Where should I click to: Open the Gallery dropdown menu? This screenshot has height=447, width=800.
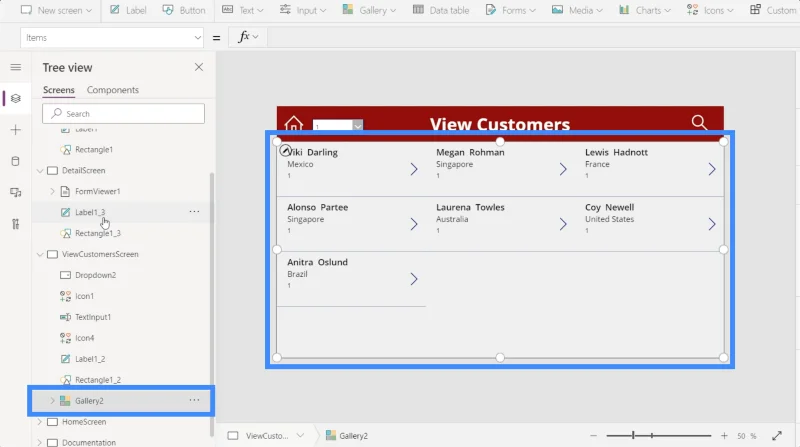tap(369, 10)
